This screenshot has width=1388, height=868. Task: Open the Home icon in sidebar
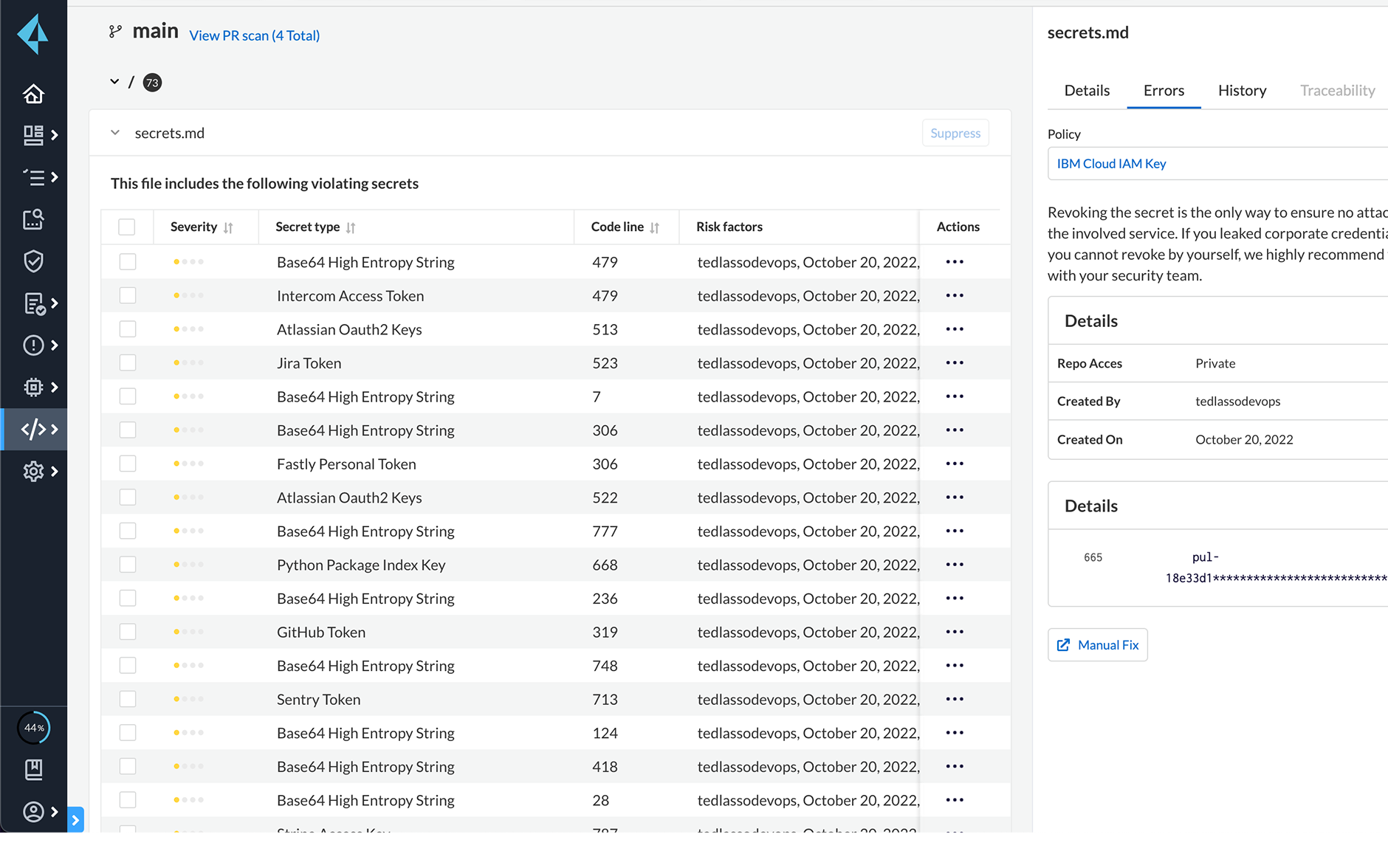[x=33, y=94]
